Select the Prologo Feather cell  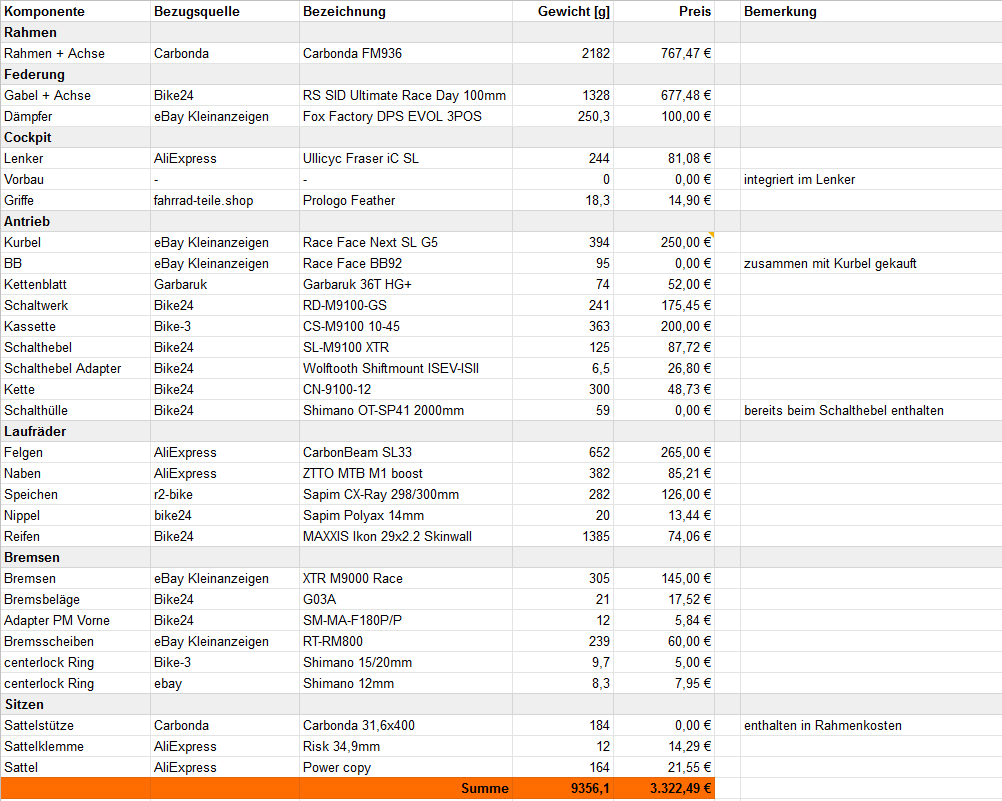pos(406,201)
